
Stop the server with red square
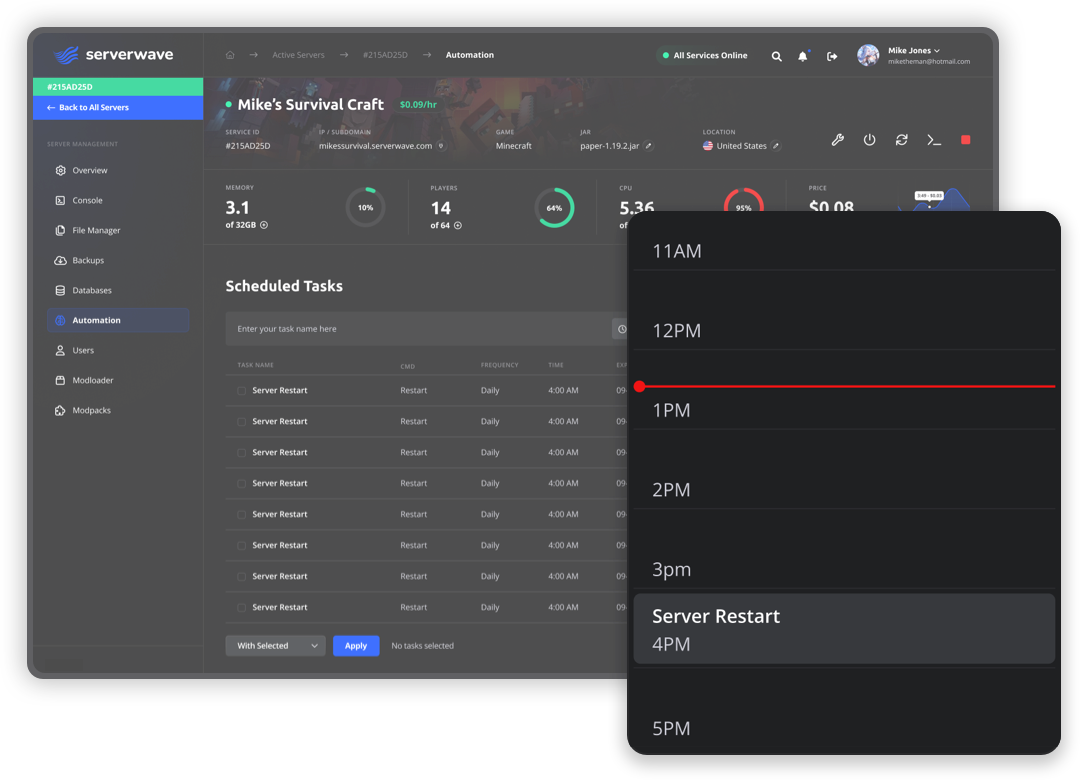[965, 140]
